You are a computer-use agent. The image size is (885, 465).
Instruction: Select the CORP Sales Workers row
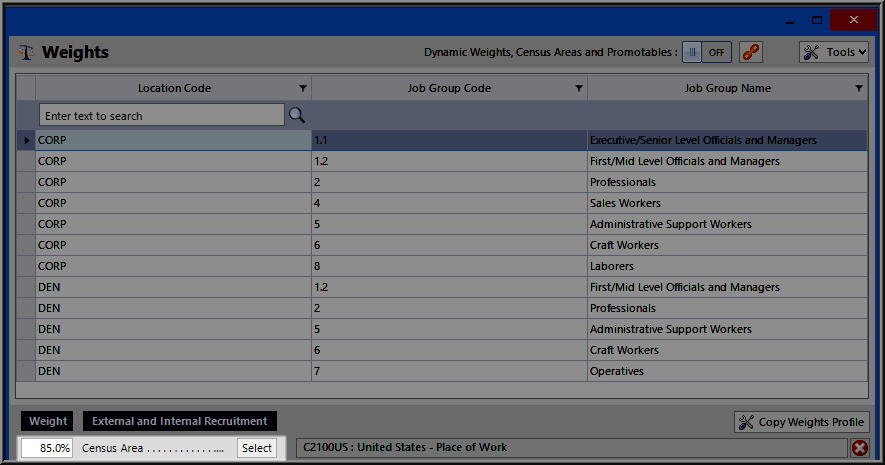450,203
